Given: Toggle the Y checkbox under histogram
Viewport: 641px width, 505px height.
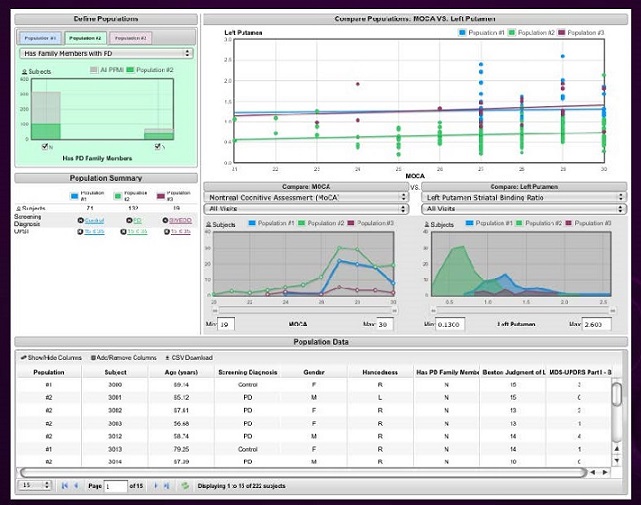Looking at the screenshot, I should (x=156, y=146).
